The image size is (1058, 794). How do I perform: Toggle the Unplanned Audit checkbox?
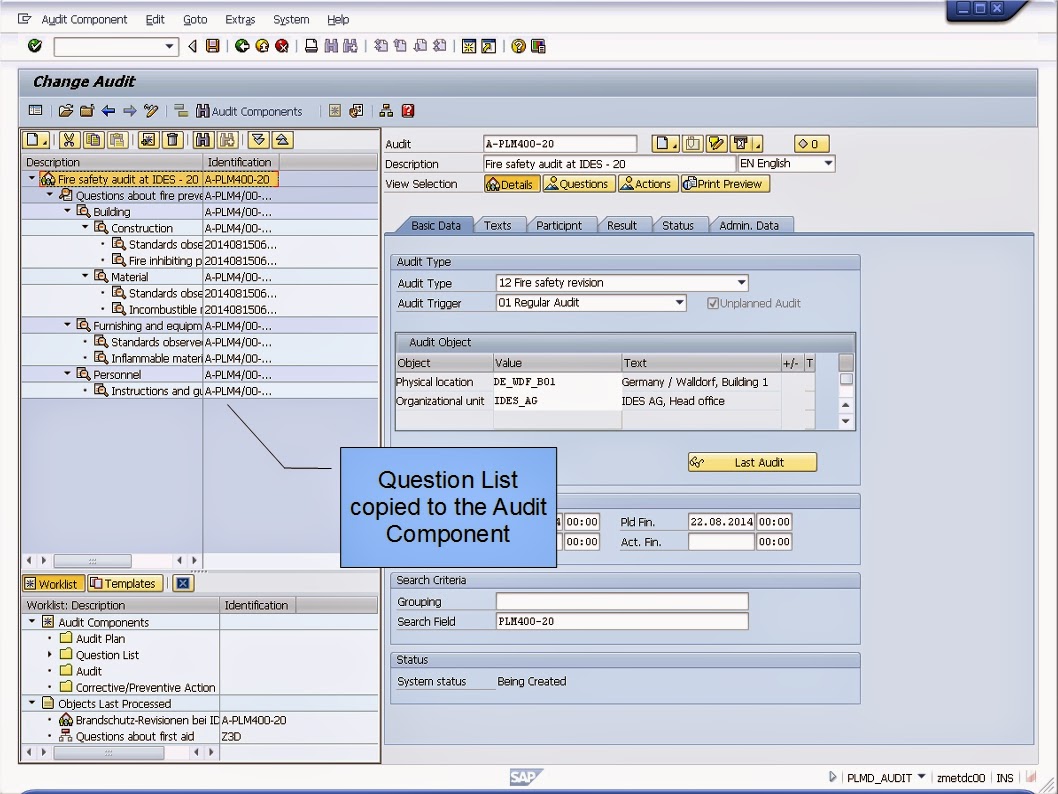point(713,301)
